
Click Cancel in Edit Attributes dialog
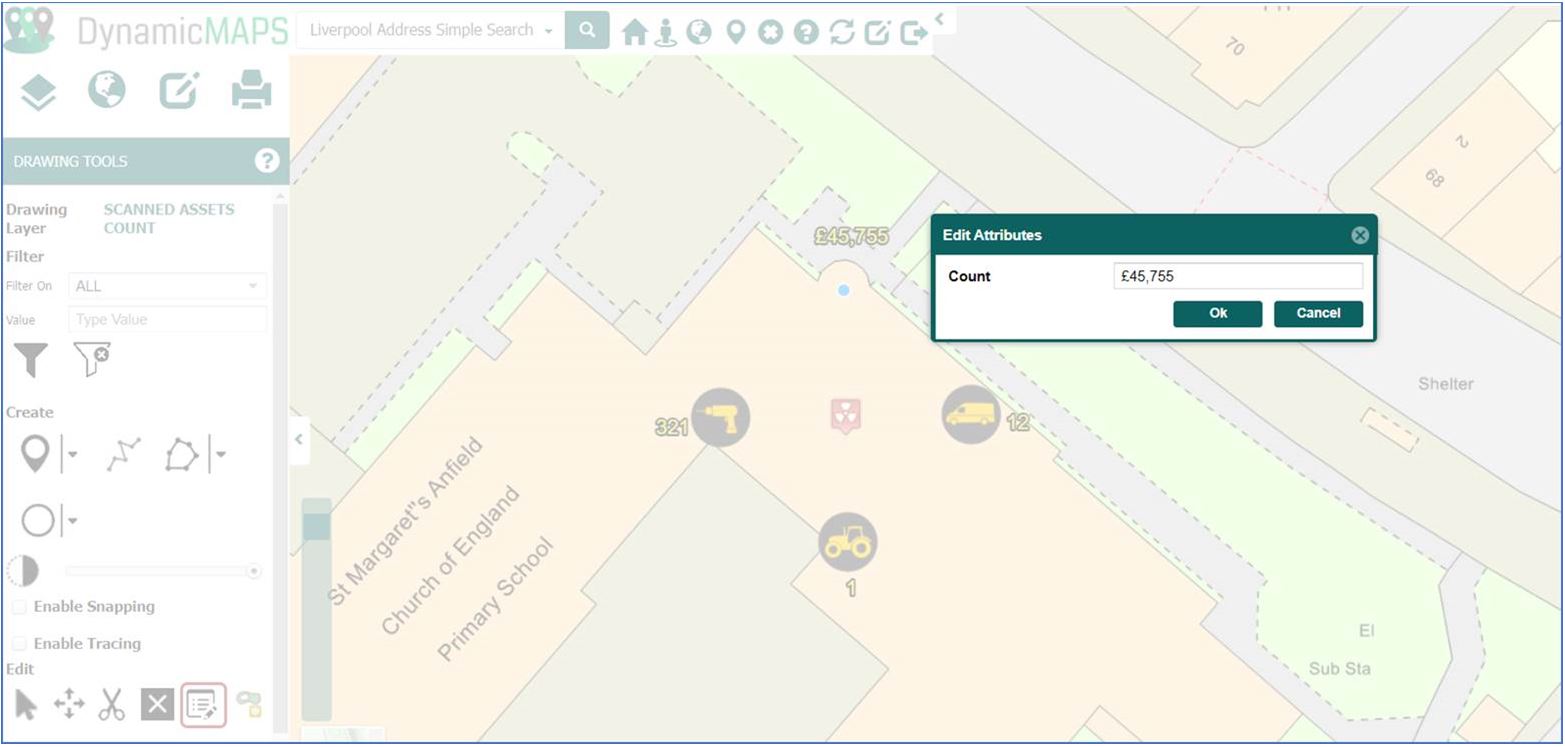tap(1318, 314)
